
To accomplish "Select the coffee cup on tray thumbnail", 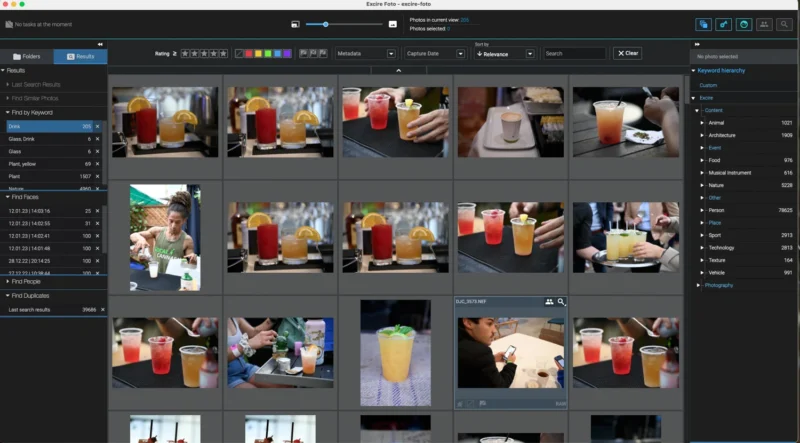I will point(510,122).
